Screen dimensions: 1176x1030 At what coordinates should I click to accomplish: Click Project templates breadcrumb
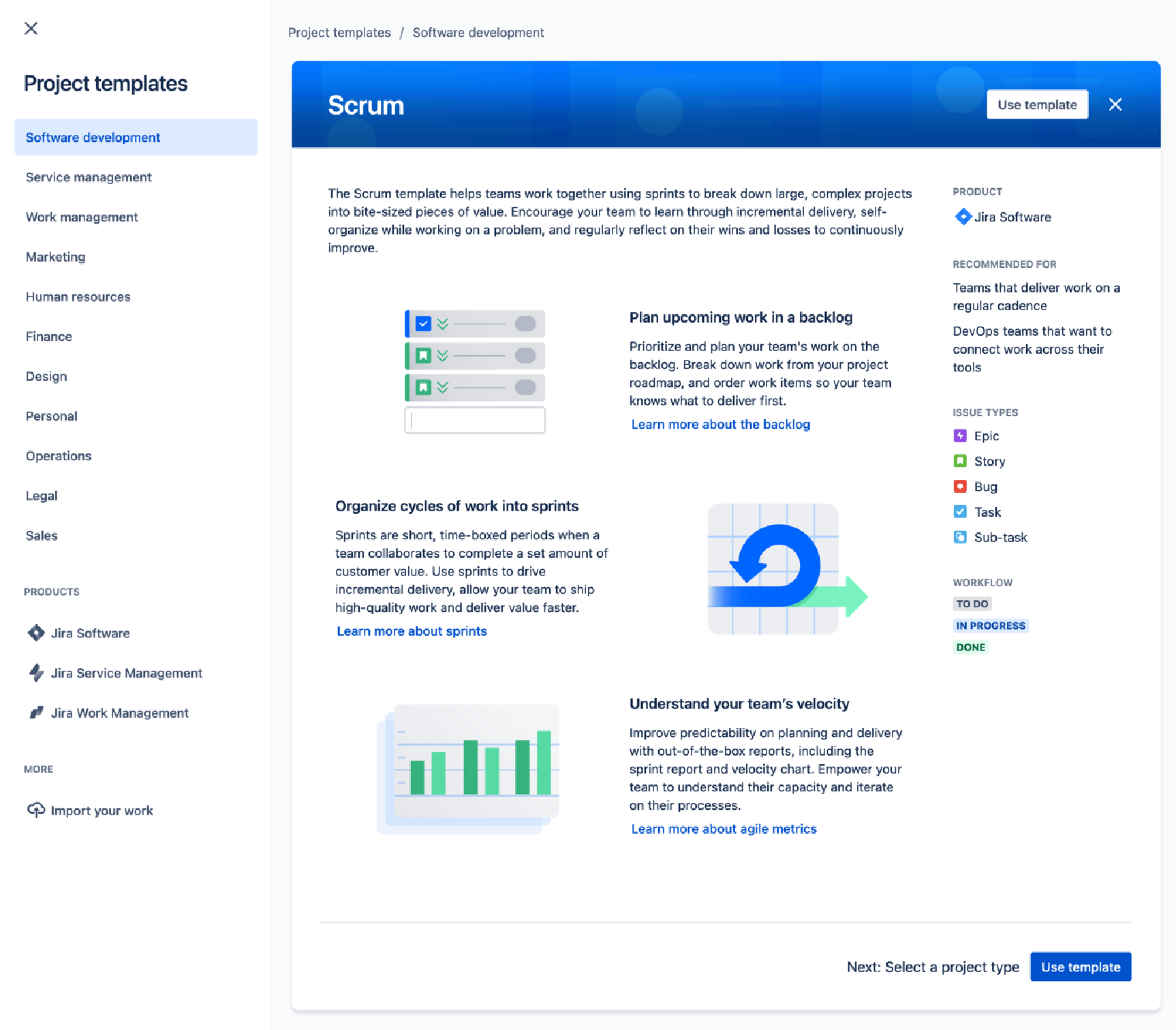339,33
